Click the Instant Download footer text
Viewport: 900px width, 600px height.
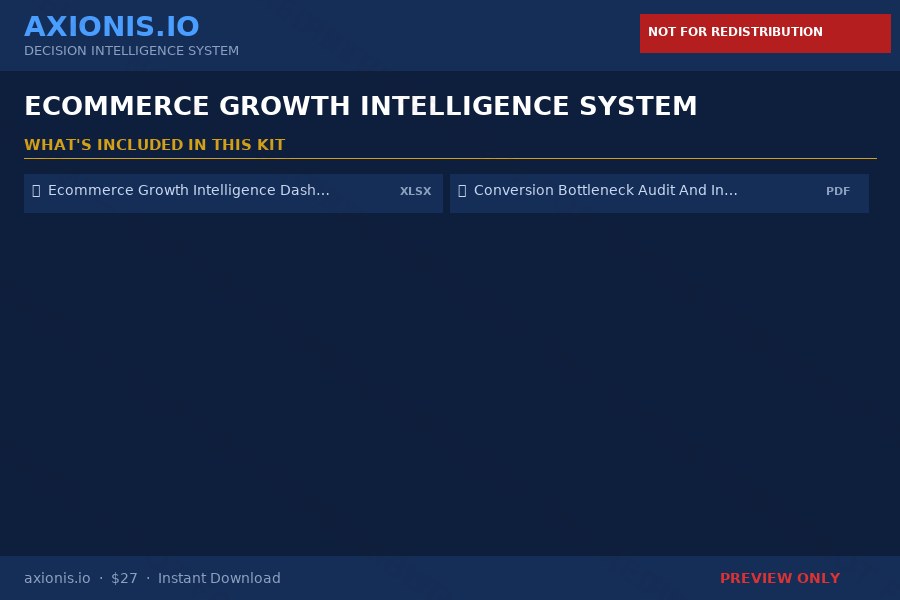pos(219,578)
